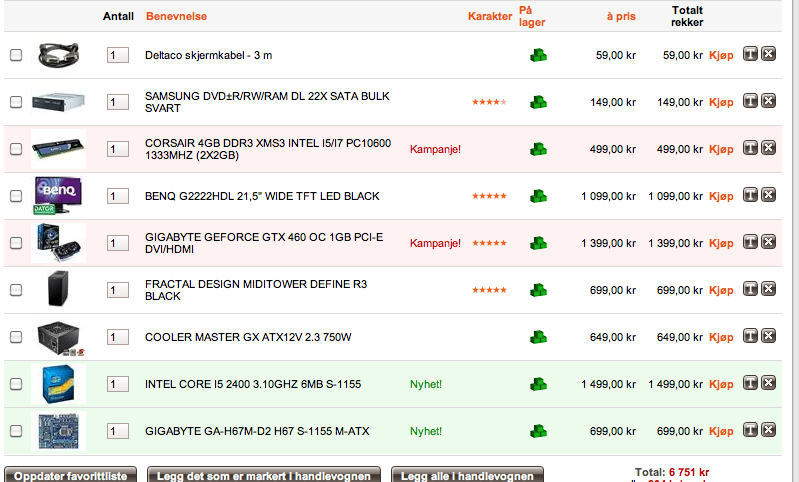The image size is (799, 482).
Task: Click the Oppdater favorittliste button
Action: click(x=70, y=475)
